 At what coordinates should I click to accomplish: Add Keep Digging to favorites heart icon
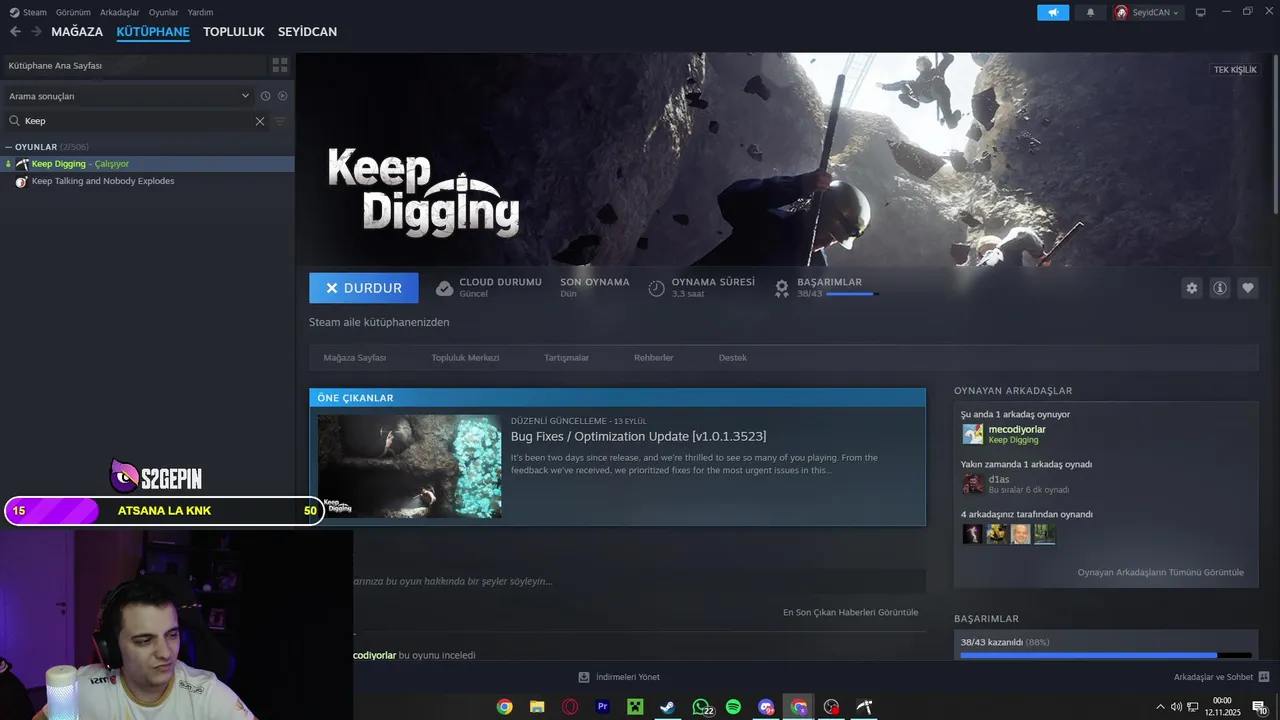pos(1248,288)
